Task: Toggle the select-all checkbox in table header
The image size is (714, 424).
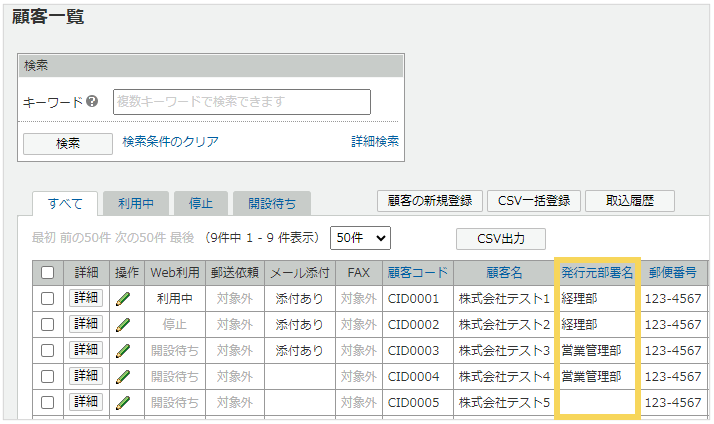Action: pyautogui.click(x=47, y=272)
